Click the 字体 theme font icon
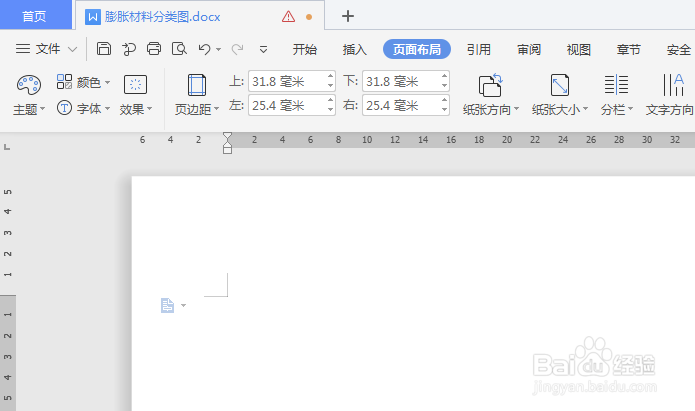This screenshot has width=695, height=411. pyautogui.click(x=64, y=108)
